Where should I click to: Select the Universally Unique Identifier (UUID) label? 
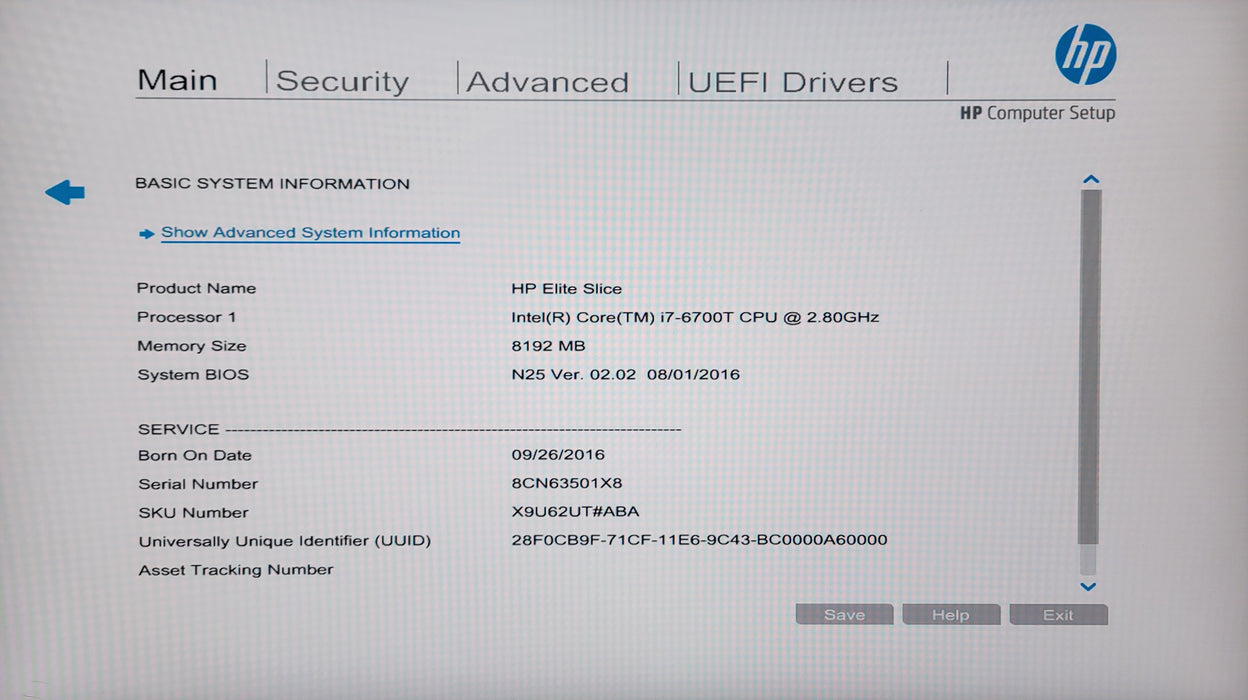pos(284,542)
